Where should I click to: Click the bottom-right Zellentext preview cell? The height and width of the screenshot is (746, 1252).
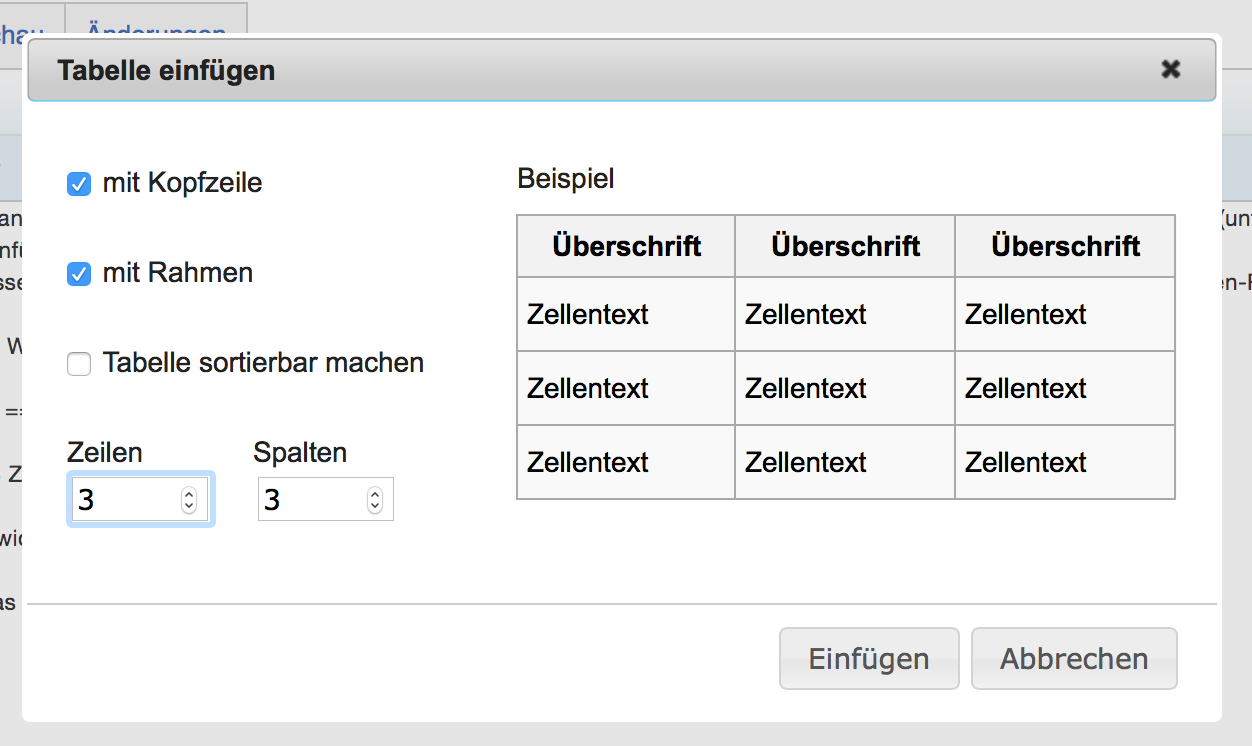pyautogui.click(x=1065, y=462)
